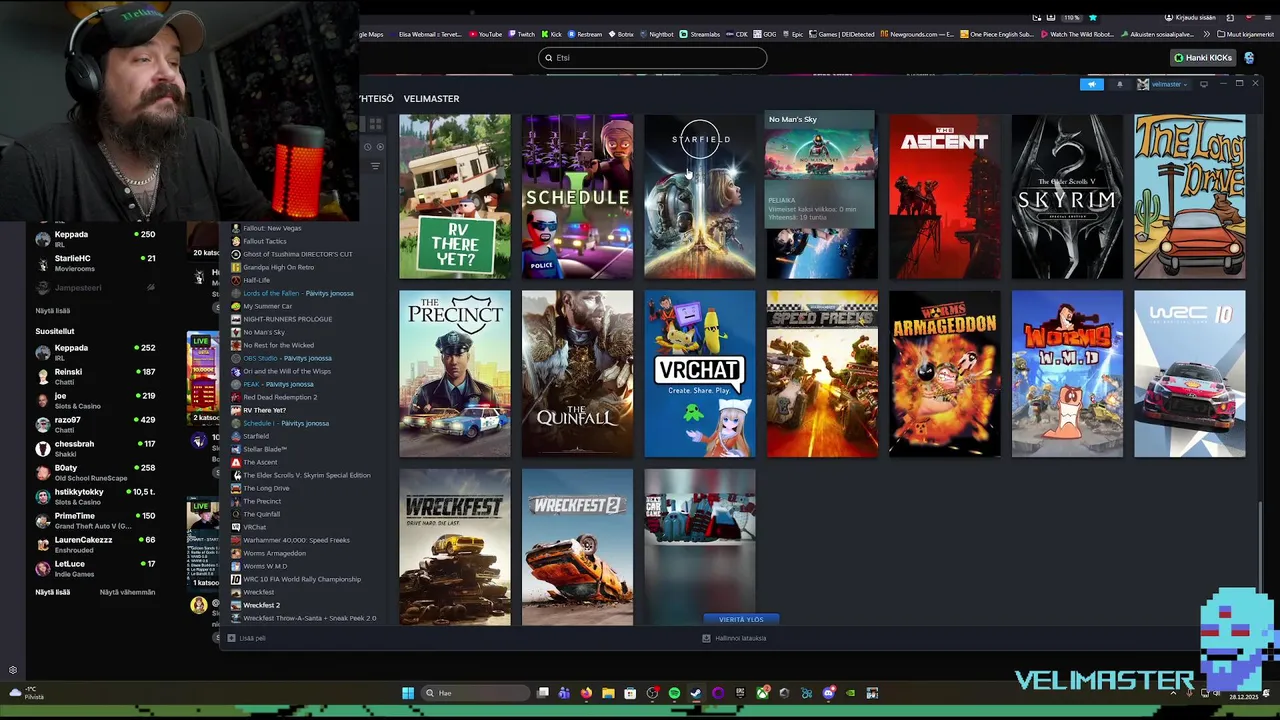The height and width of the screenshot is (720, 1280).
Task: Open the Twitch bookmark
Action: click(x=521, y=34)
